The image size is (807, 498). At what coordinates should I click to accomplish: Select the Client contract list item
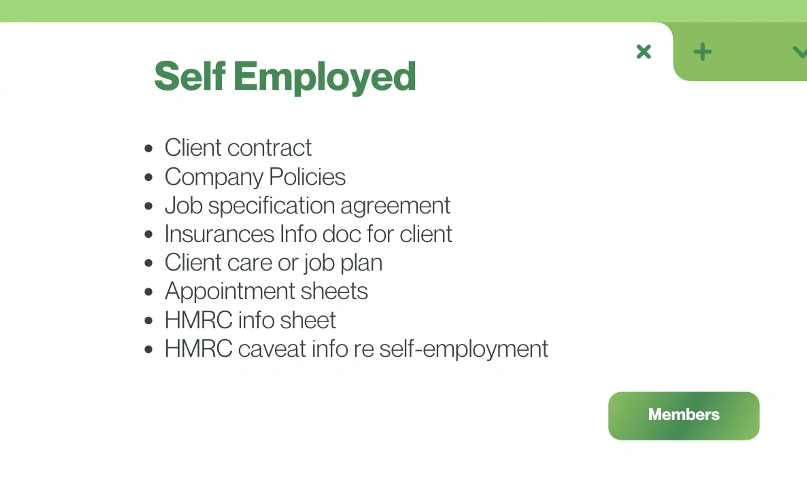coord(238,148)
